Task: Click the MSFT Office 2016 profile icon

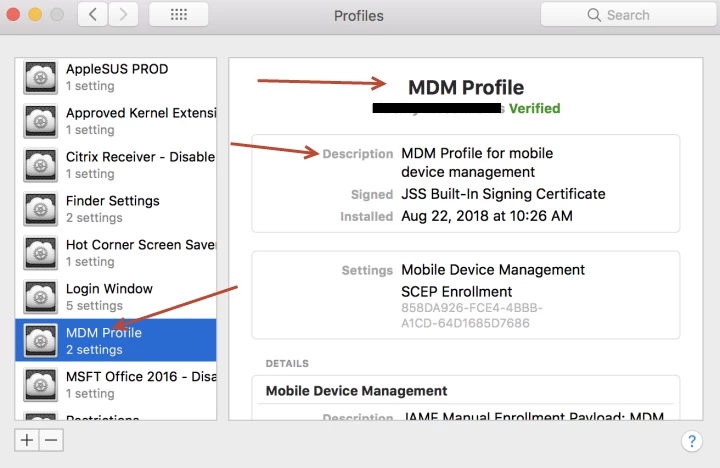Action: (x=40, y=385)
